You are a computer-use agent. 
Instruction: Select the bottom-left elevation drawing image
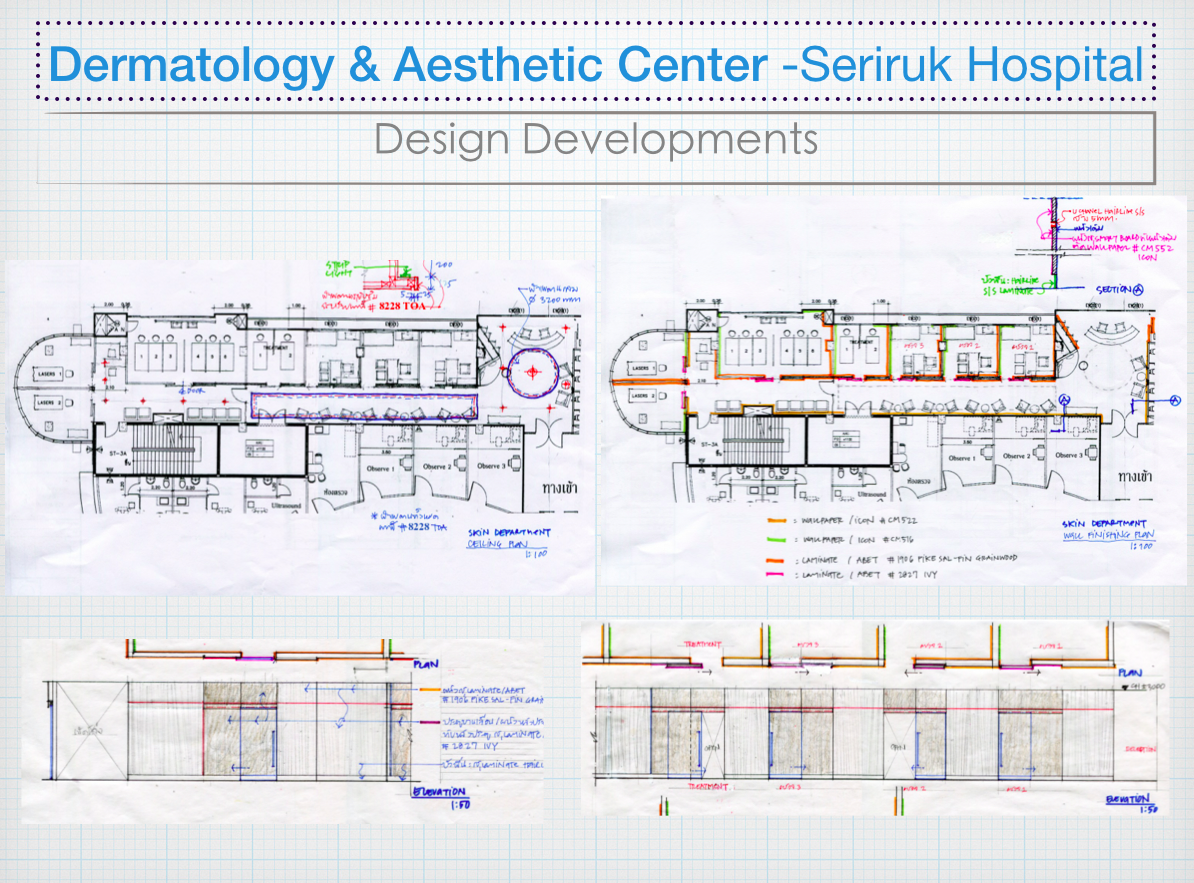click(x=282, y=732)
